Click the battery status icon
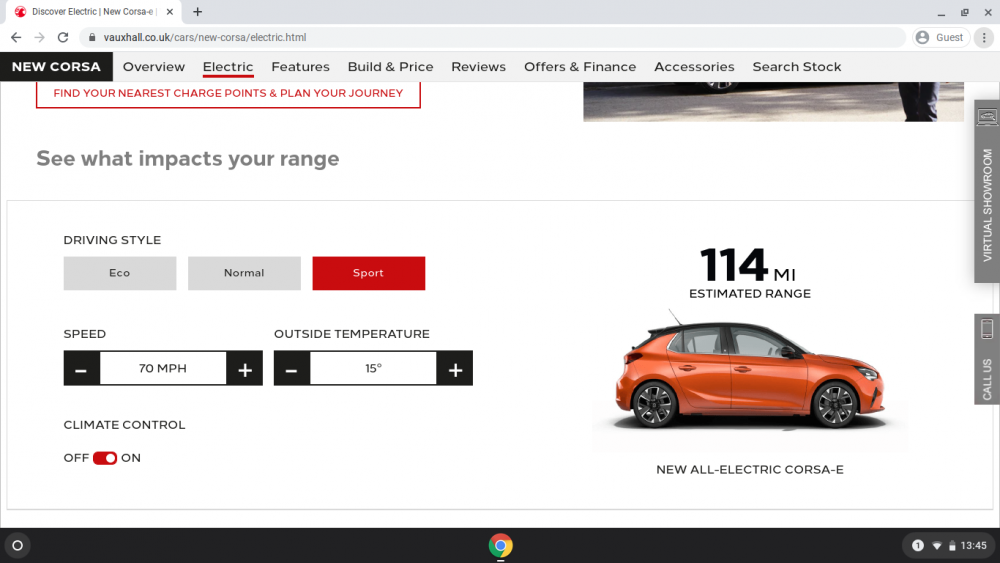 952,546
